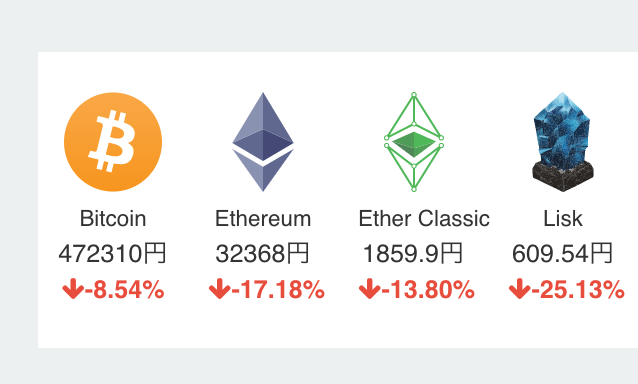Viewport: 638px width, 384px height.
Task: Click the -25.13% change for Lisk
Action: point(578,290)
